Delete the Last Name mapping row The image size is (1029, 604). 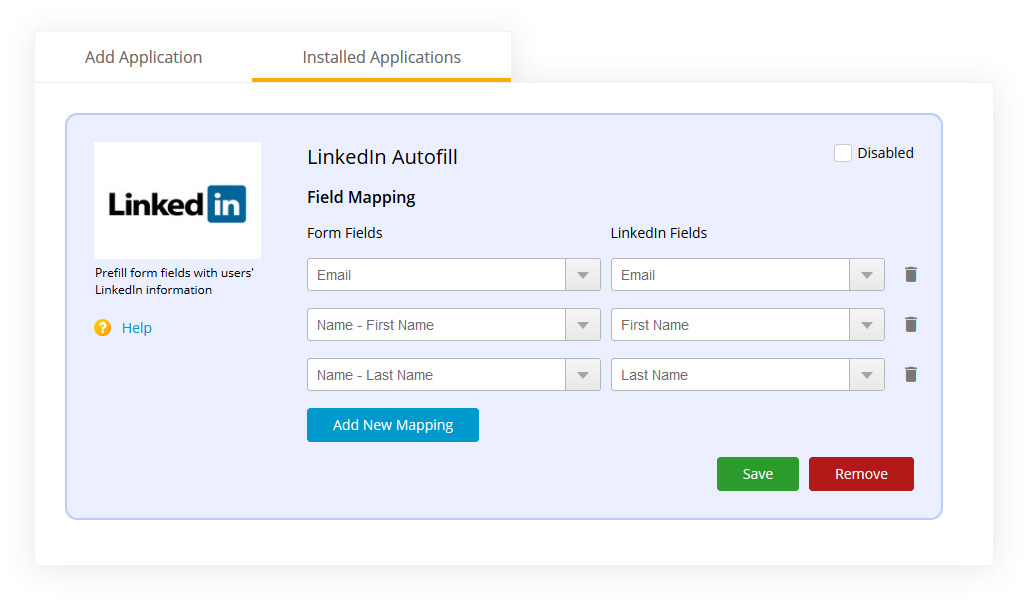tap(910, 374)
